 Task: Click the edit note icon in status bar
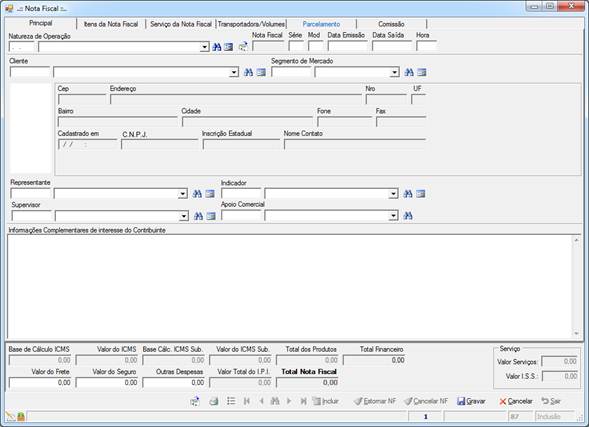point(11,416)
